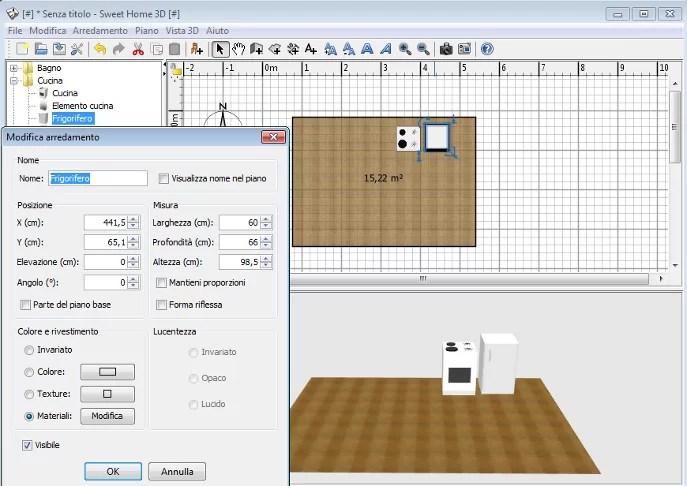Screen dimensions: 687x486
Task: Collapse the Cucina folder in tree
Action: coord(14,80)
